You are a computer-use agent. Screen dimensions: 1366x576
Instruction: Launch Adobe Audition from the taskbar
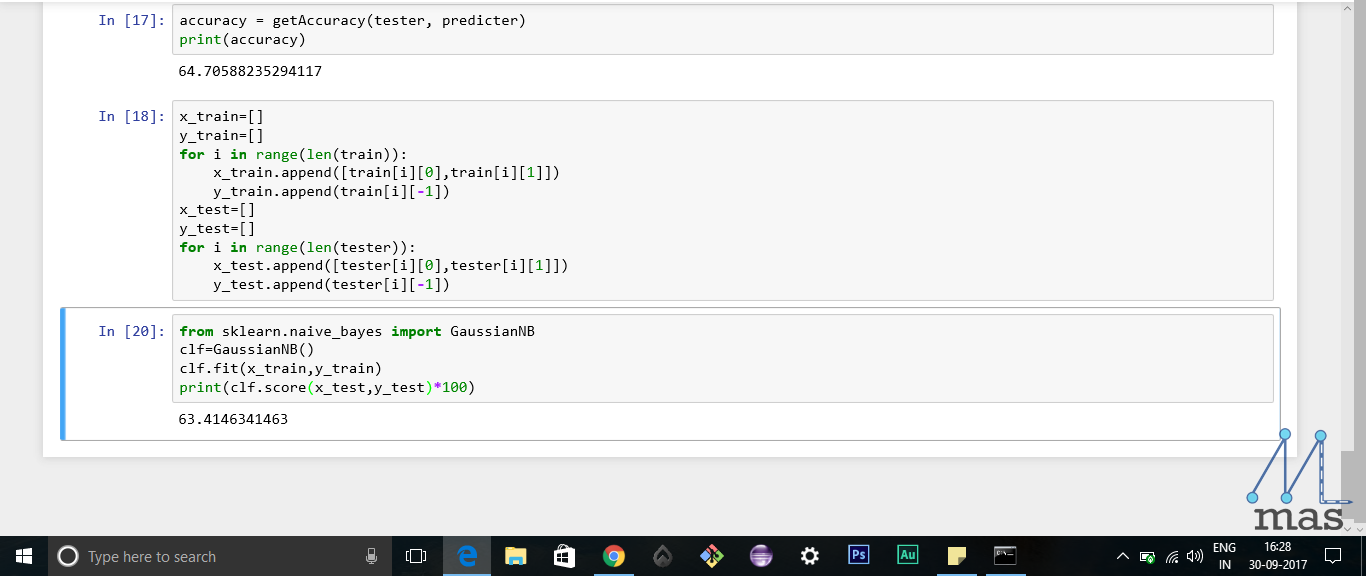click(908, 556)
